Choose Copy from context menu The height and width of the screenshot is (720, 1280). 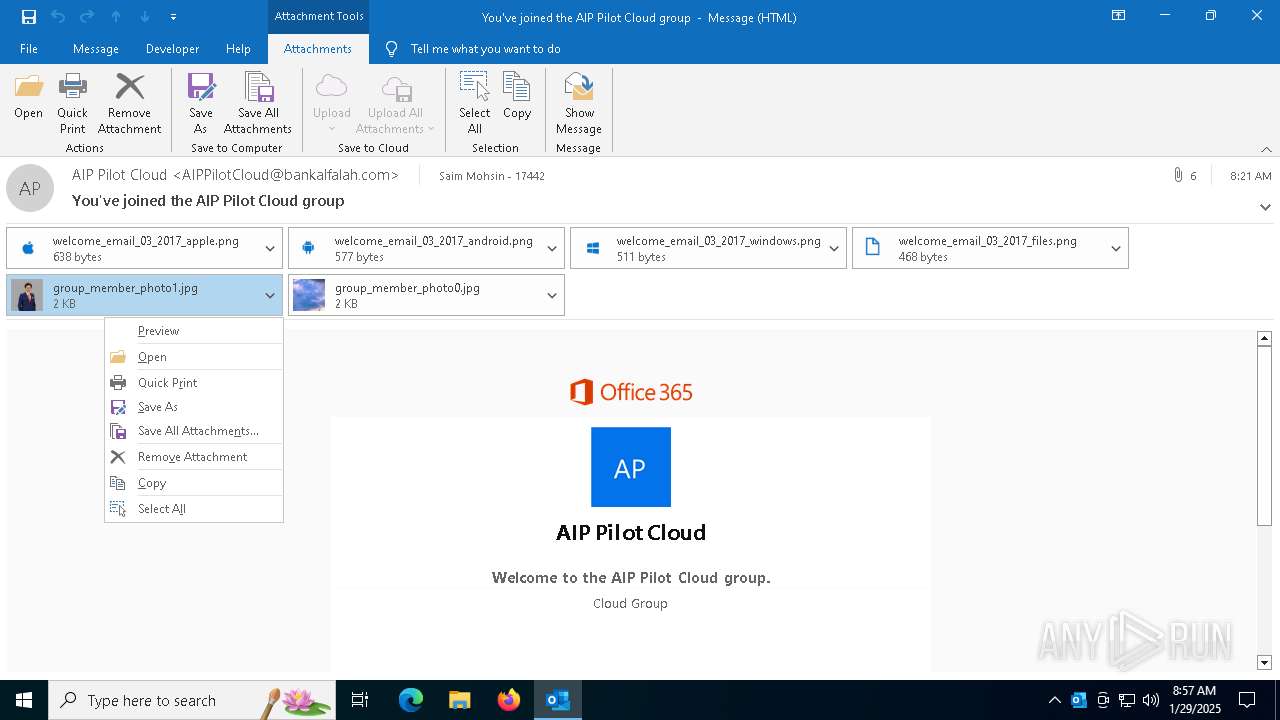tap(194, 483)
